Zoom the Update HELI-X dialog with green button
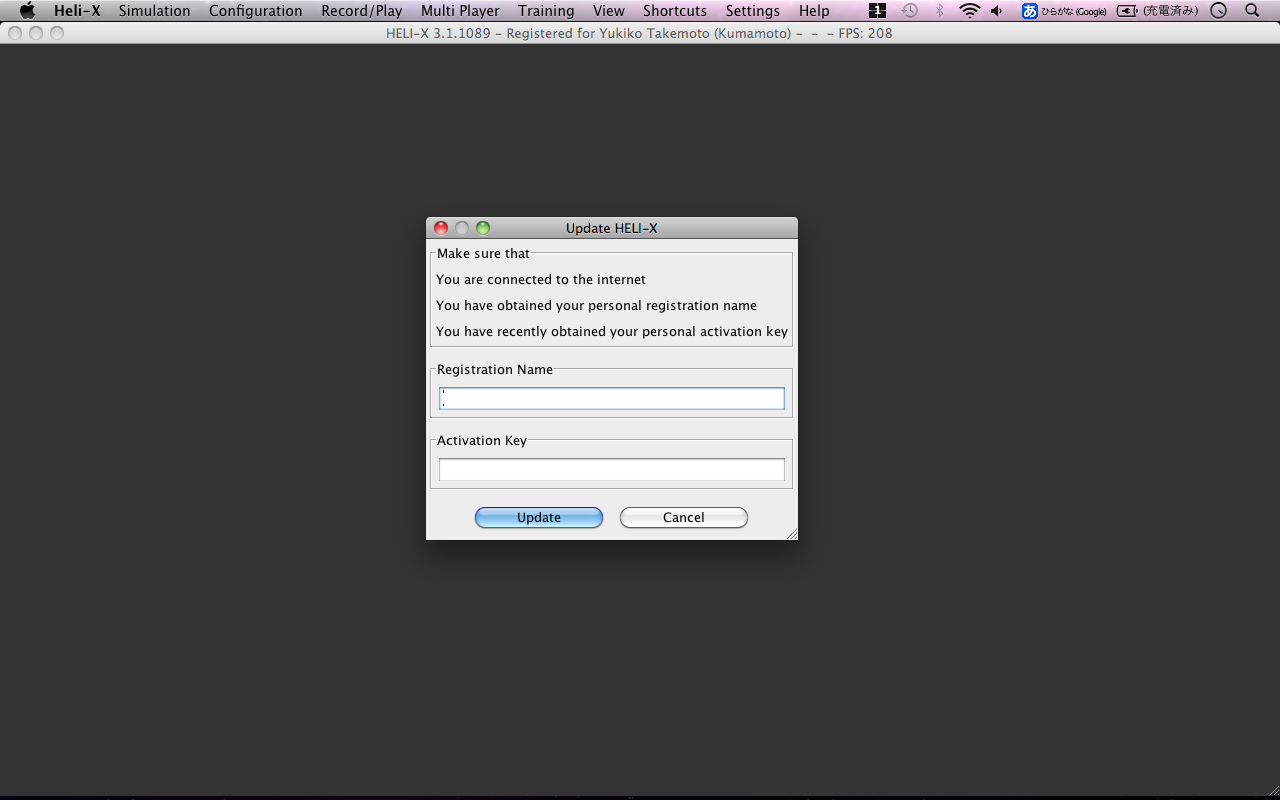Viewport: 1280px width, 800px height. point(483,228)
